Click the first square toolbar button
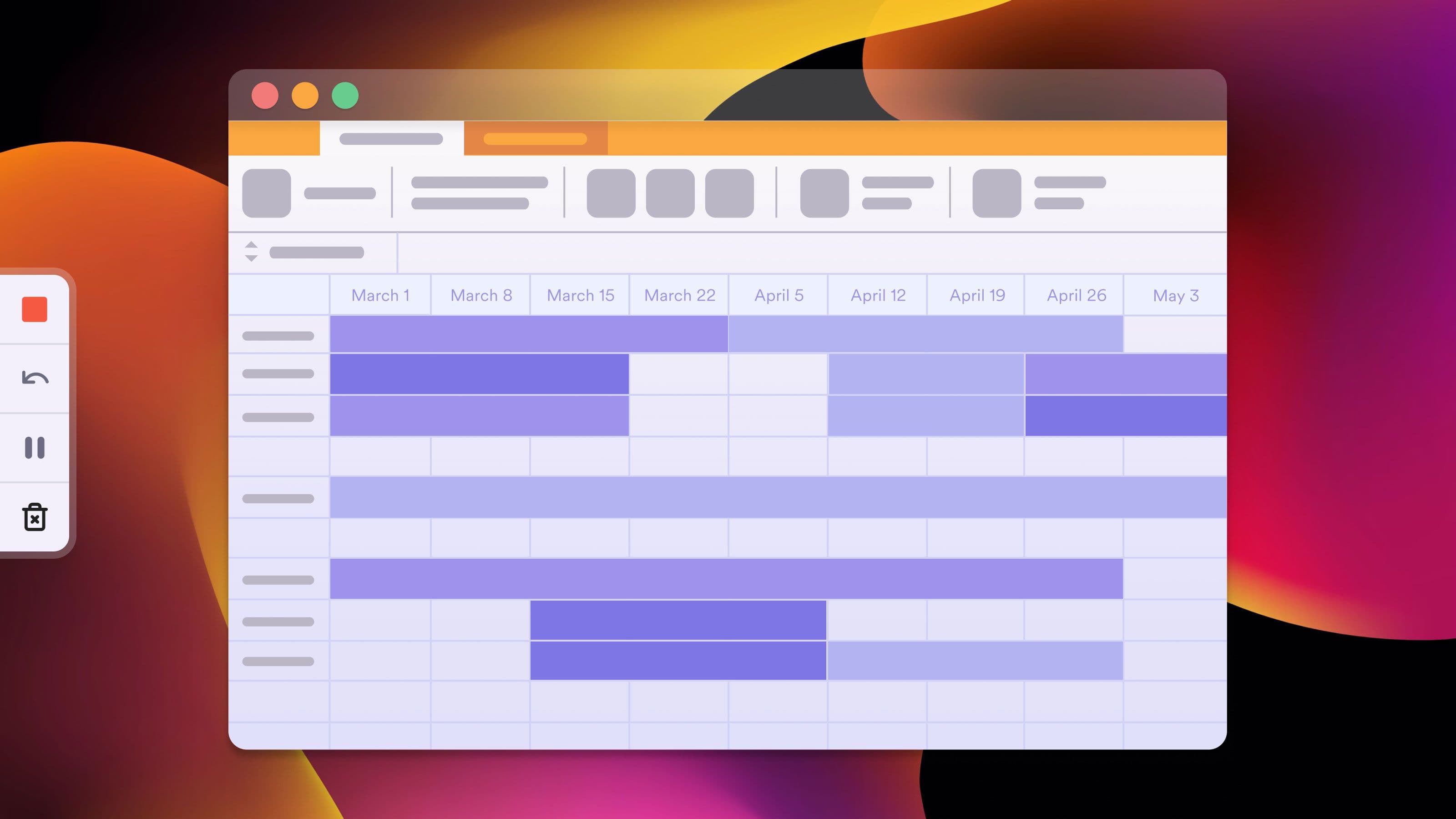 (x=265, y=192)
